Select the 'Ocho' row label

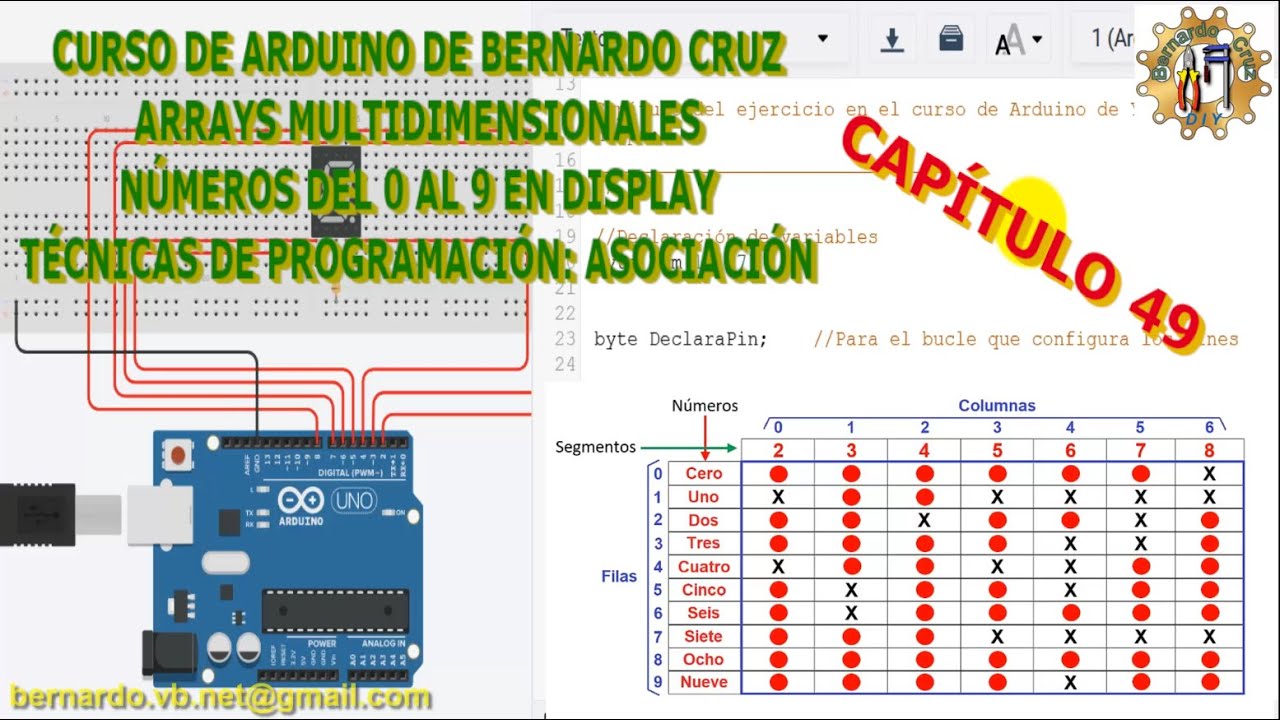pyautogui.click(x=704, y=659)
